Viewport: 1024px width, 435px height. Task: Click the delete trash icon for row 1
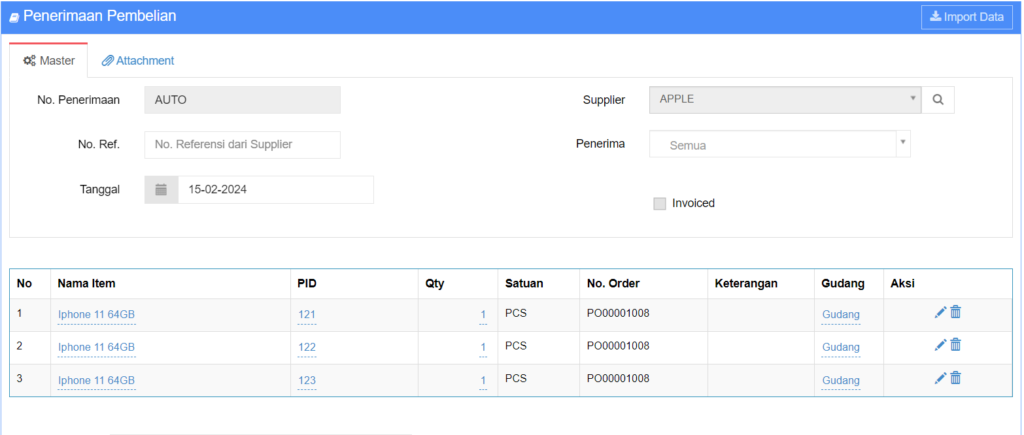coord(956,313)
